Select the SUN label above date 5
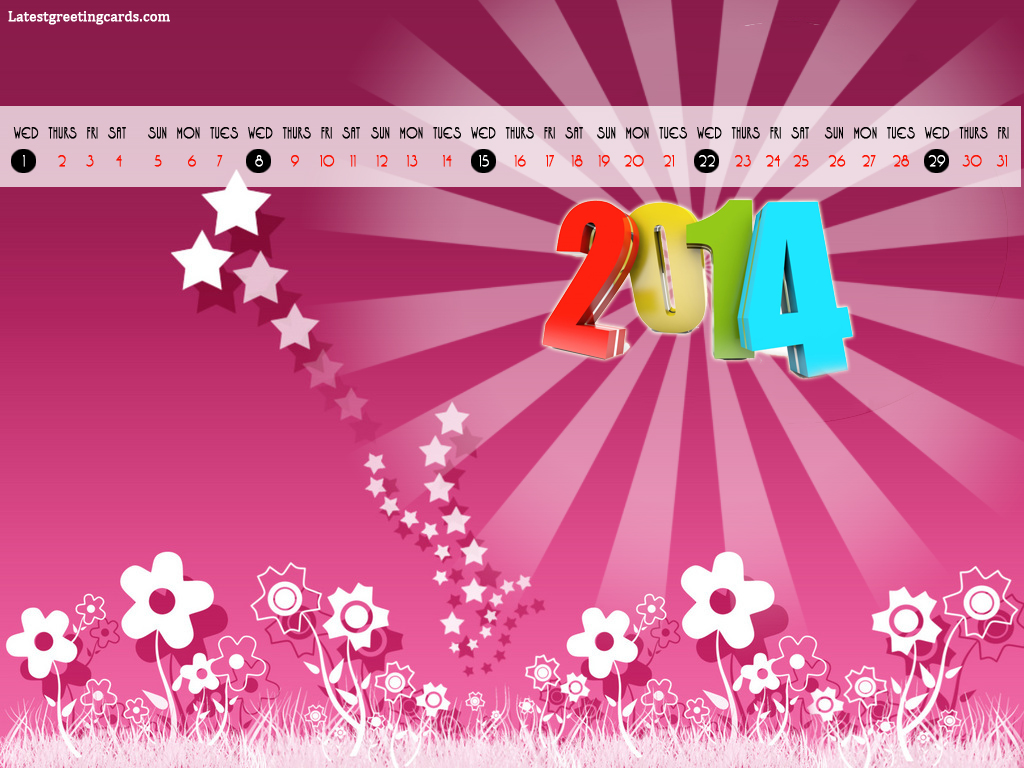This screenshot has height=768, width=1024. click(157, 133)
